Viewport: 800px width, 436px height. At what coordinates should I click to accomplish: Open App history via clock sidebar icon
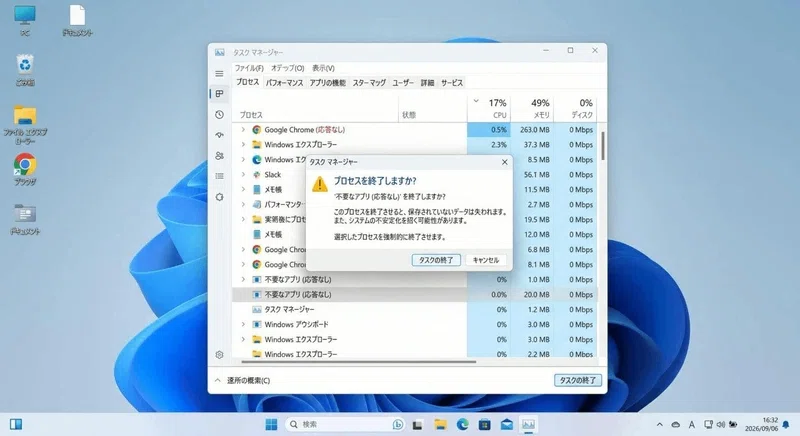pos(219,115)
